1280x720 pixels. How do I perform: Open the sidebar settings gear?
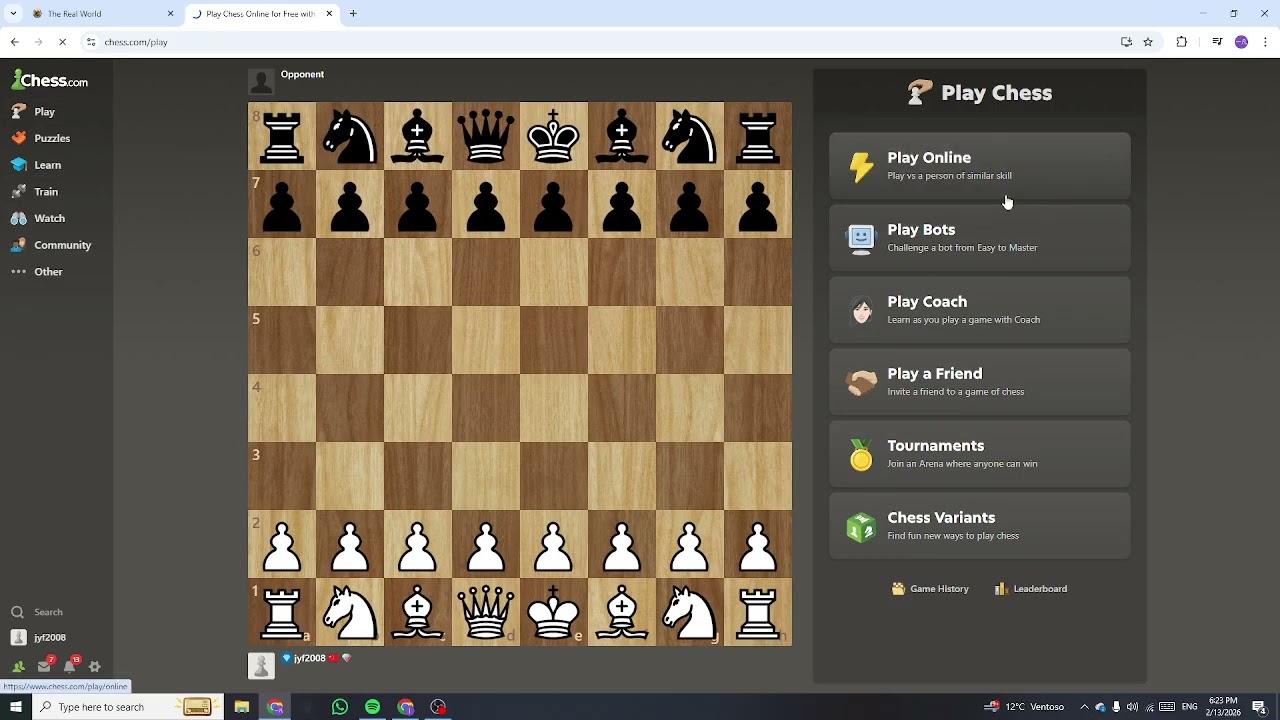click(95, 666)
